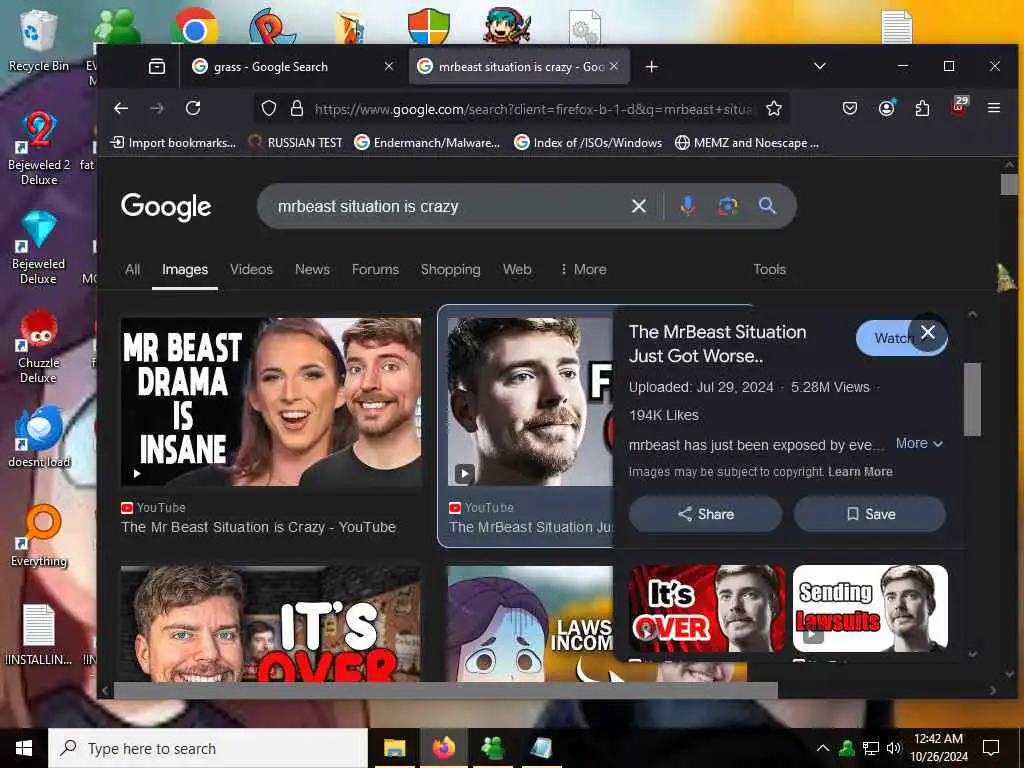The height and width of the screenshot is (768, 1024).
Task: Open the Sending Lawsuits related thumbnail
Action: [x=870, y=608]
